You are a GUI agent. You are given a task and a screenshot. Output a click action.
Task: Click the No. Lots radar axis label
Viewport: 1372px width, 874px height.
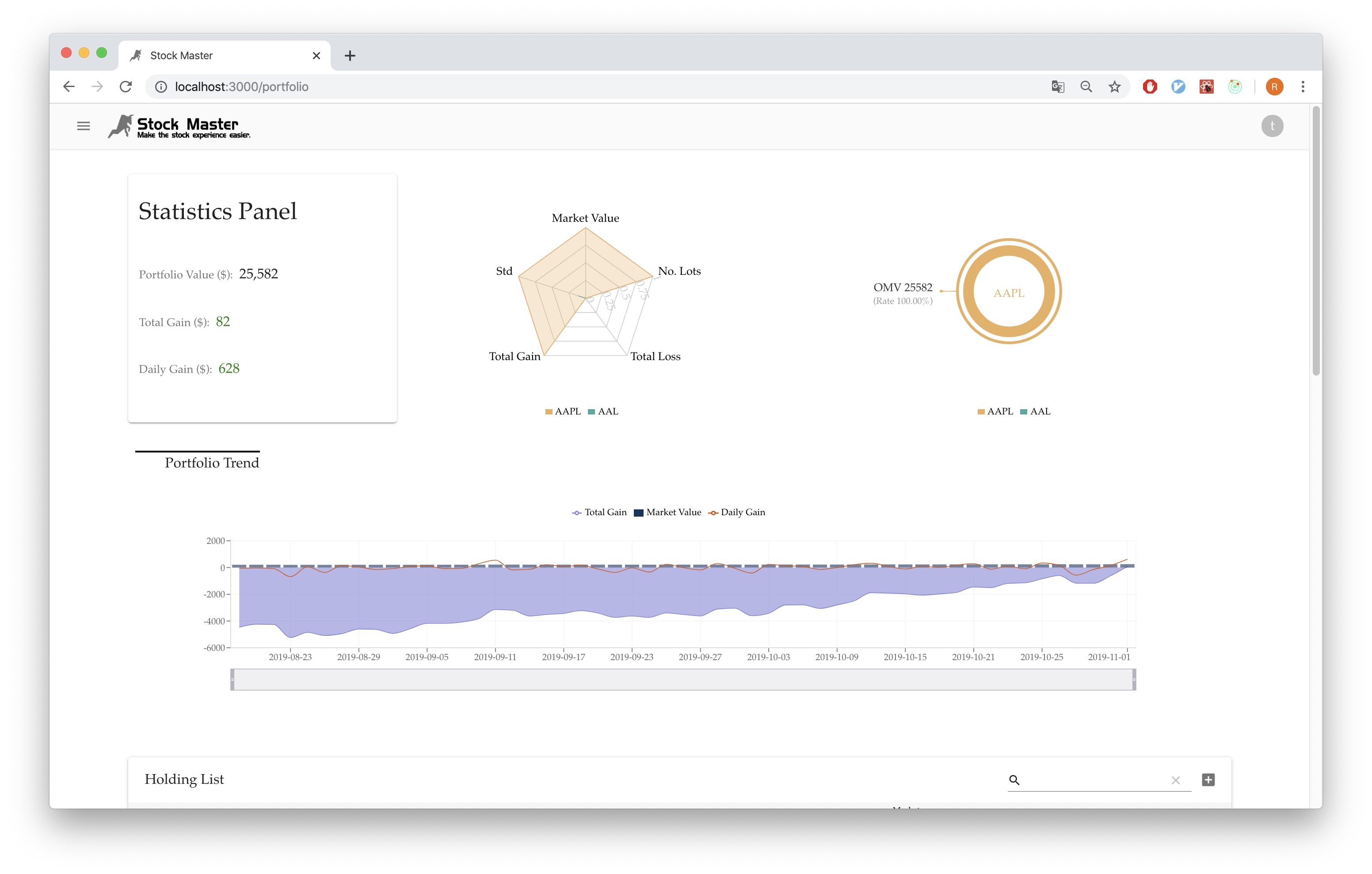679,271
